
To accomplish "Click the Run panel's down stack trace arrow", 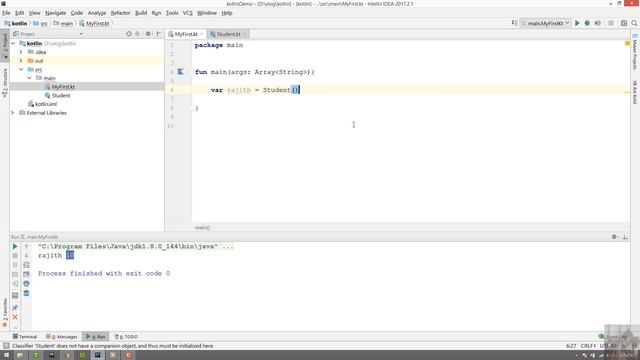I will coord(26,256).
